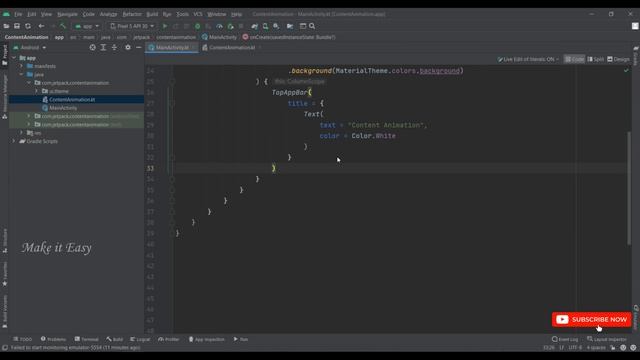Click the Open file toolbar icon
Viewport: 640px width, 360px height.
click(x=6, y=26)
